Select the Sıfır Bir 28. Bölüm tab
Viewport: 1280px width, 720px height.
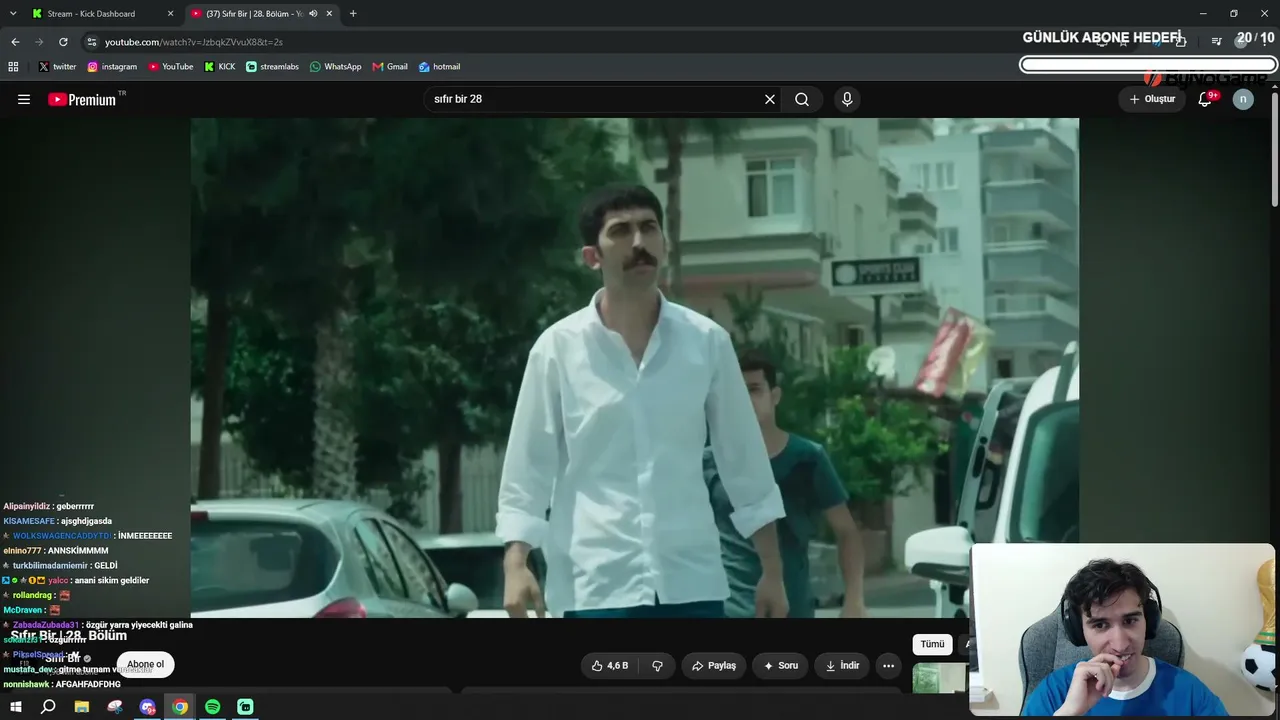point(262,14)
